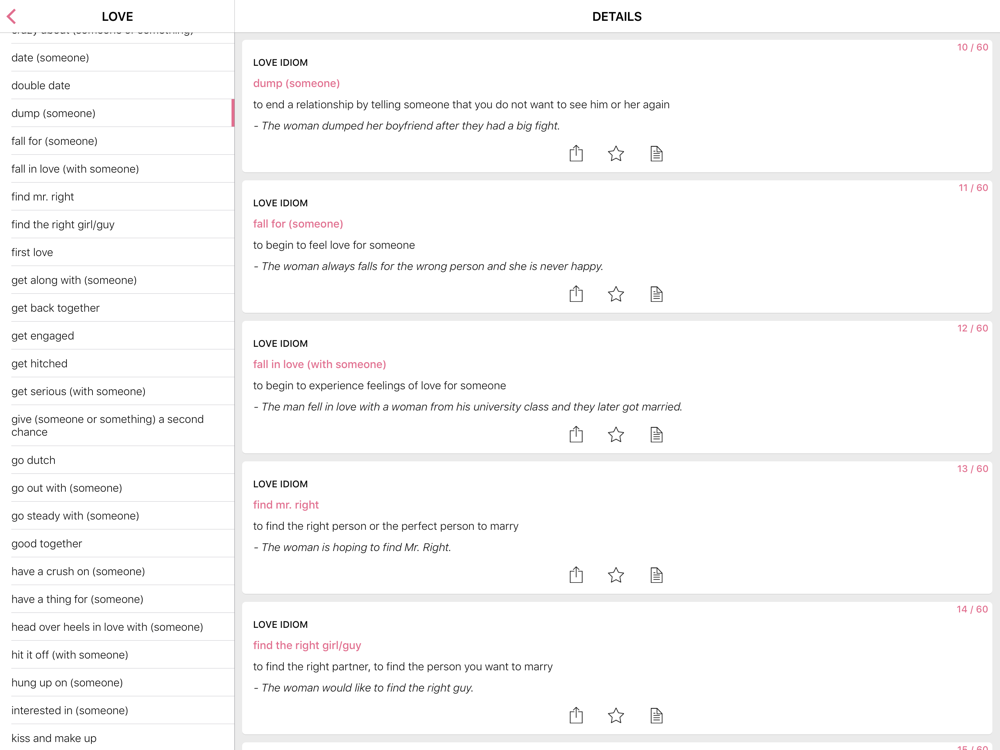The image size is (1000, 750).
Task: Click the pink 'find mr. right' title link
Action: (x=286, y=505)
